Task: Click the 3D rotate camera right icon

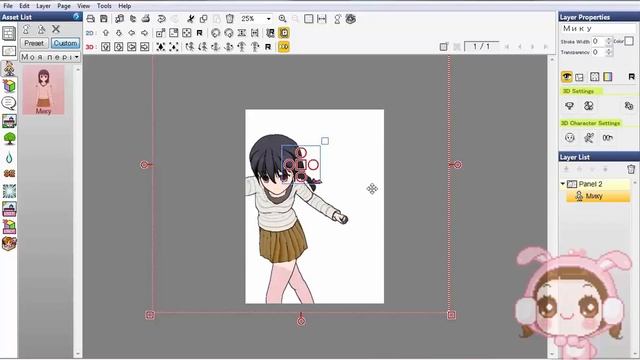Action: (x=144, y=47)
